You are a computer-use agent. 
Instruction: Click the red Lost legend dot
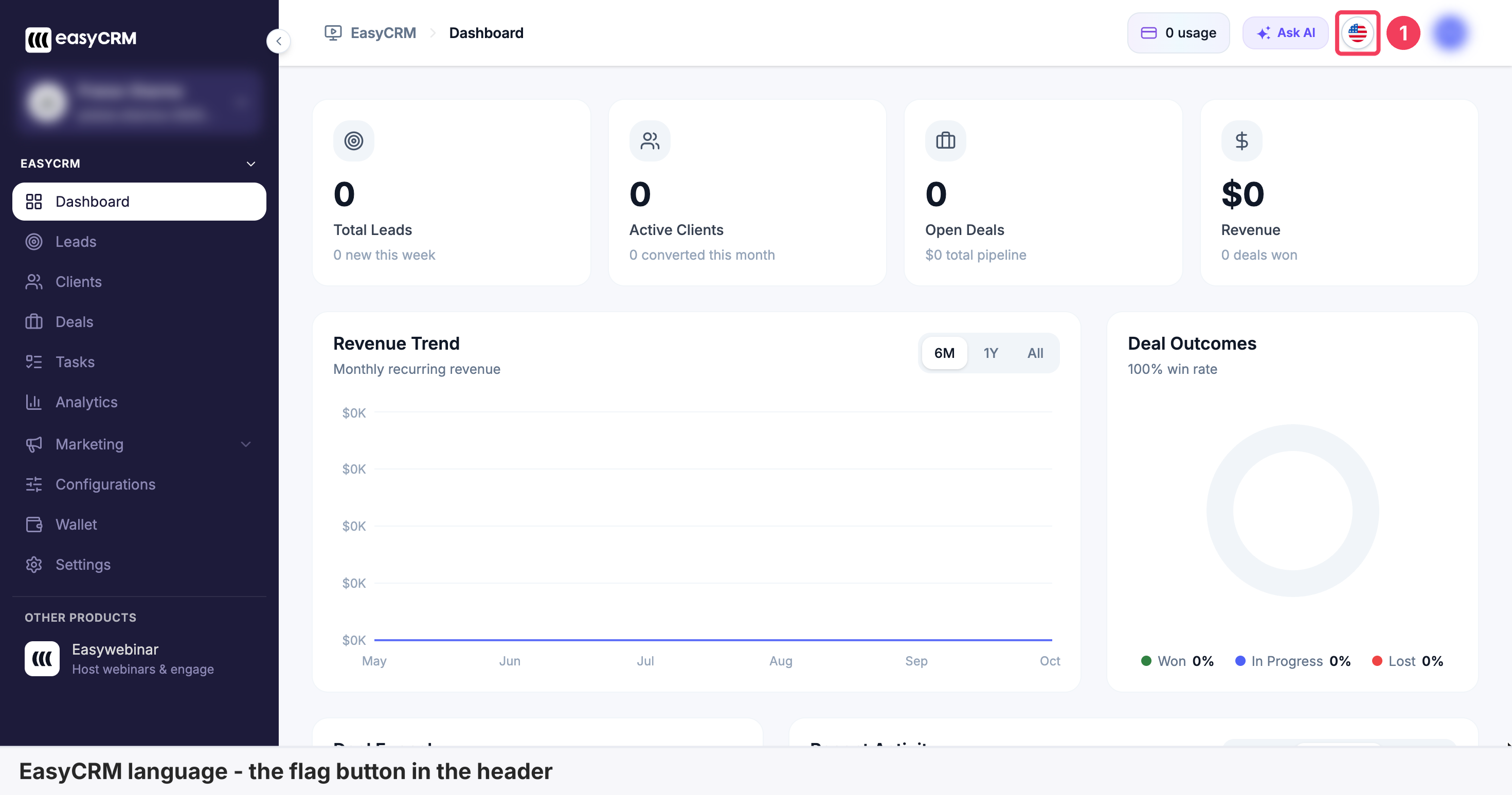(x=1376, y=661)
